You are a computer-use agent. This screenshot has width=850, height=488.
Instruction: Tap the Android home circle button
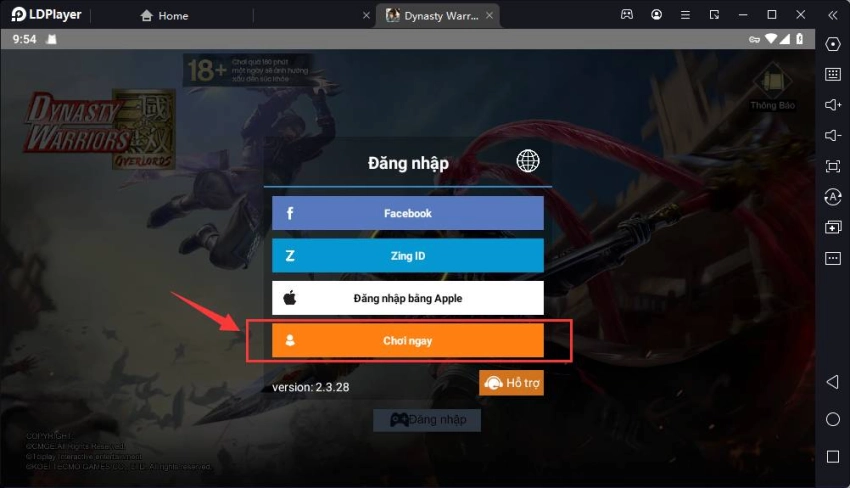tap(833, 419)
